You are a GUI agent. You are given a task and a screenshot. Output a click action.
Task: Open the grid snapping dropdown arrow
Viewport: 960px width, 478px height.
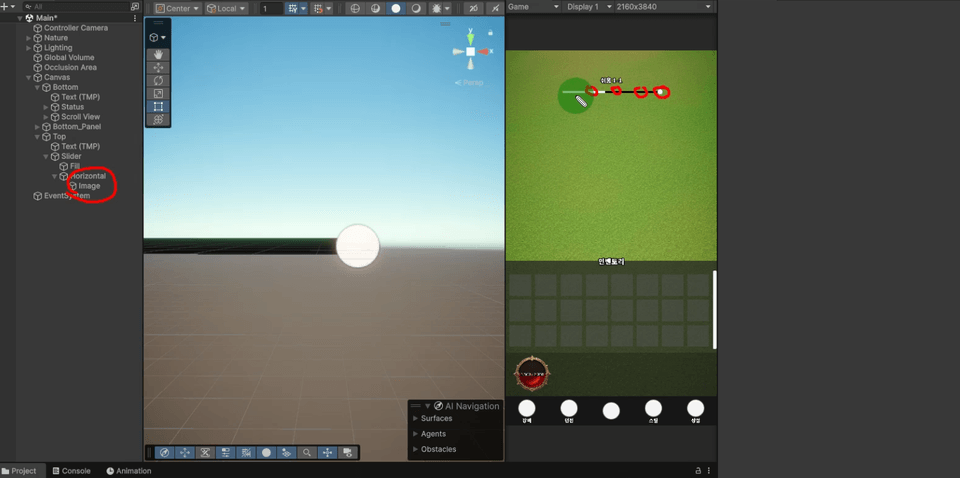(x=304, y=9)
